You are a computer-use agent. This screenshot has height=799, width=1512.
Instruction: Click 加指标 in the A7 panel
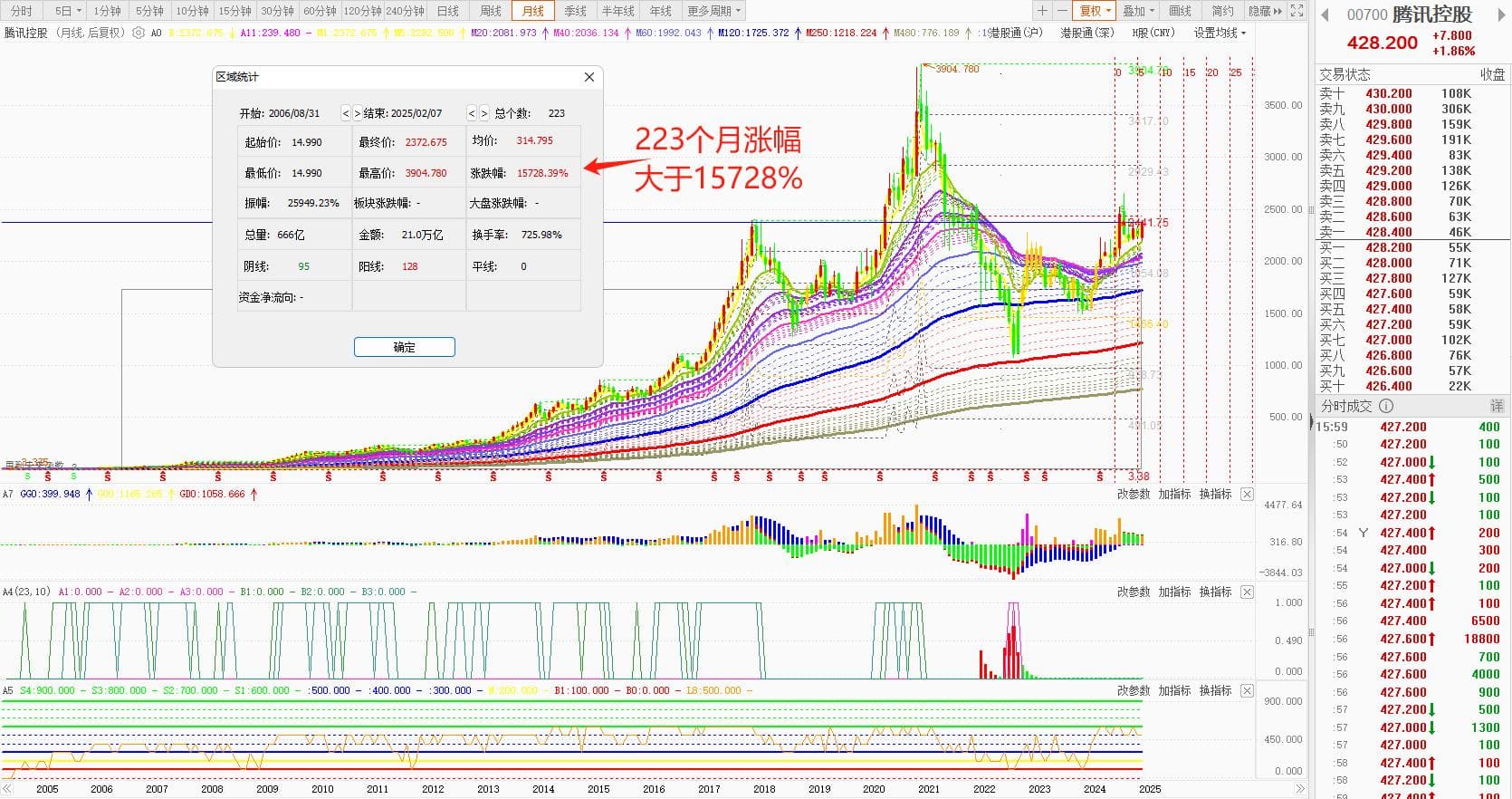click(x=1174, y=494)
